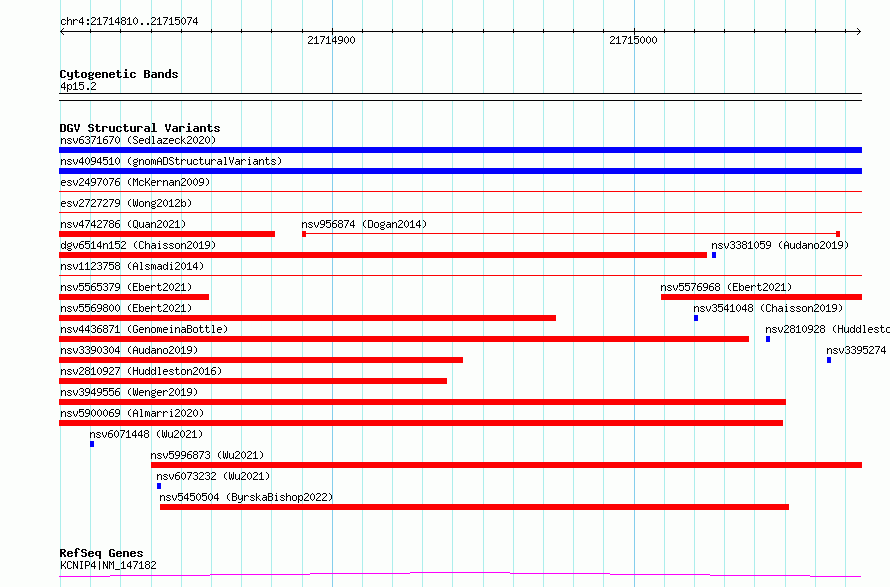
Task: Click the red bar under nsv4436871
Action: click(404, 339)
